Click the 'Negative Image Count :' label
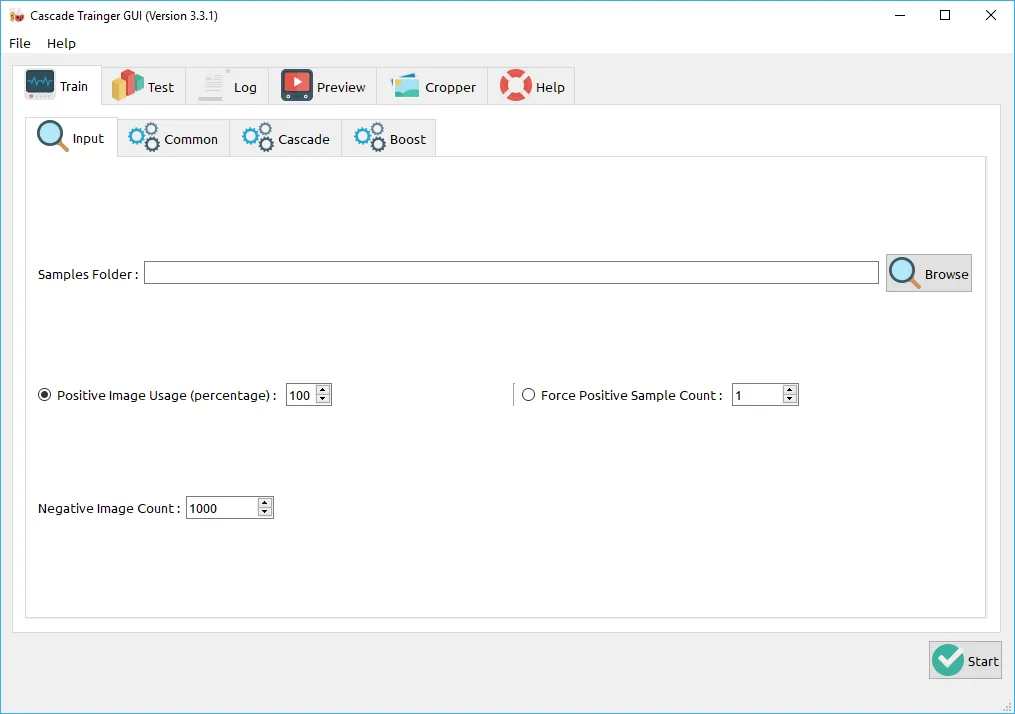 [x=109, y=509]
